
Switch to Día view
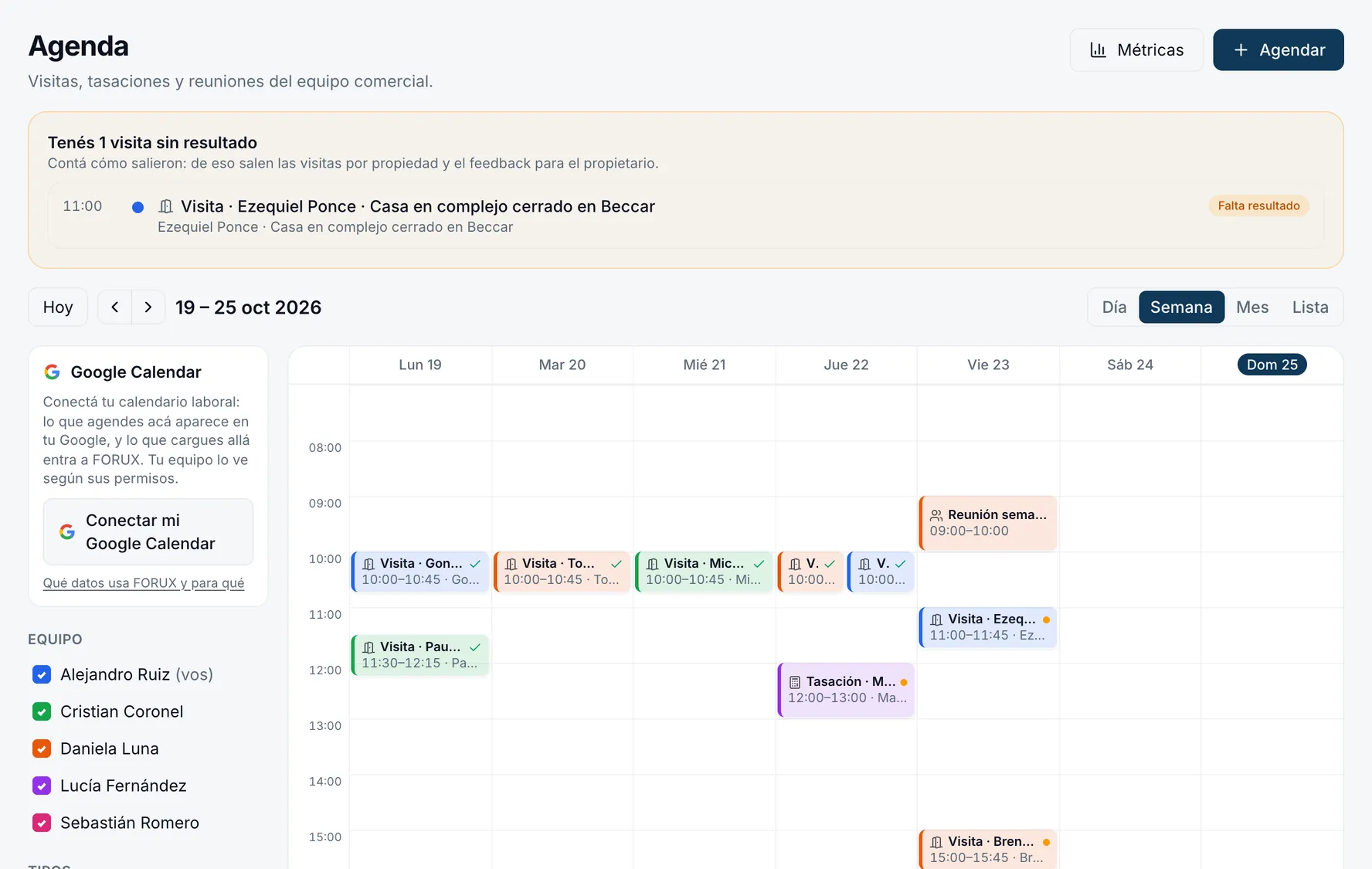(x=1114, y=307)
